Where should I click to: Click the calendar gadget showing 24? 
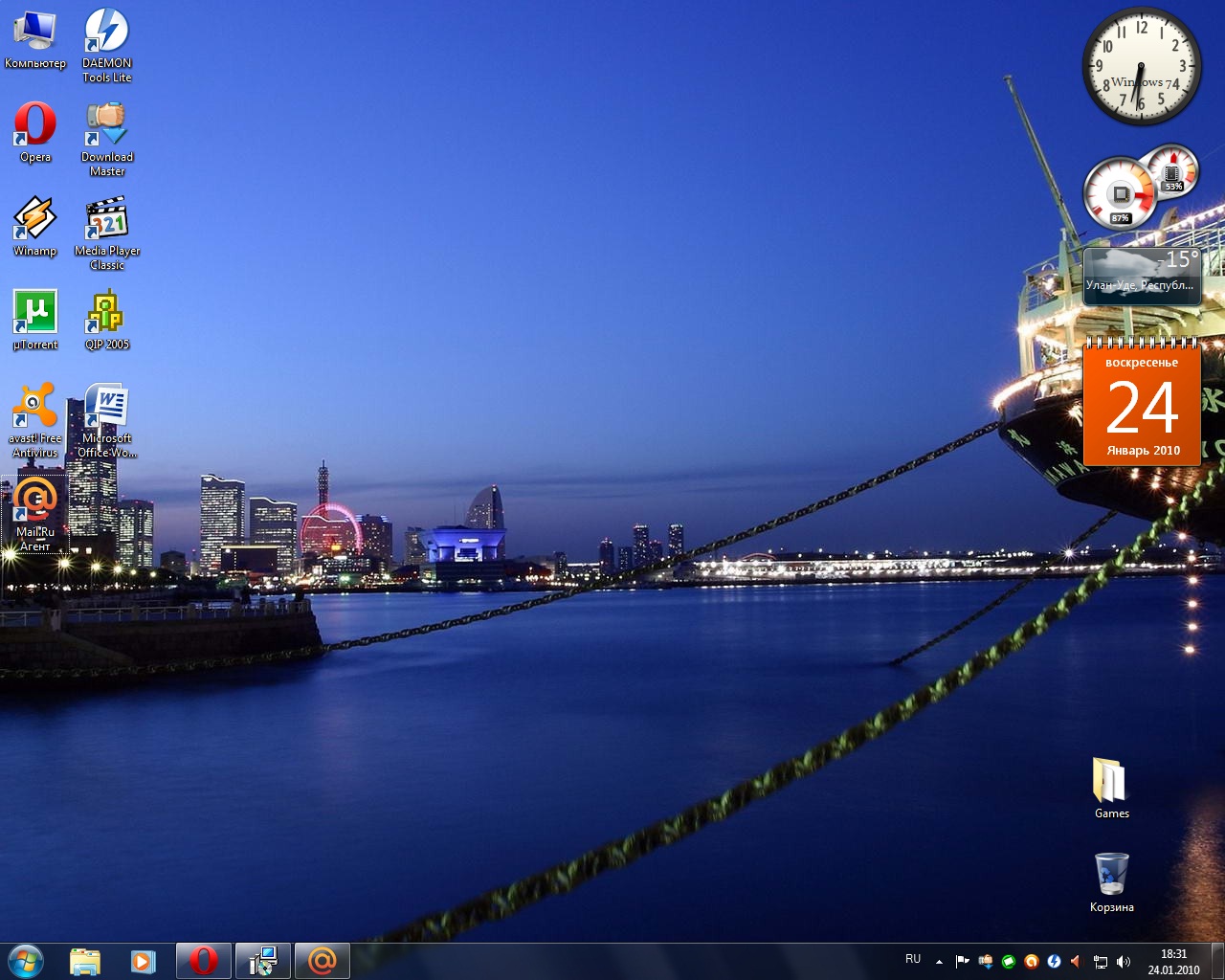pyautogui.click(x=1142, y=406)
